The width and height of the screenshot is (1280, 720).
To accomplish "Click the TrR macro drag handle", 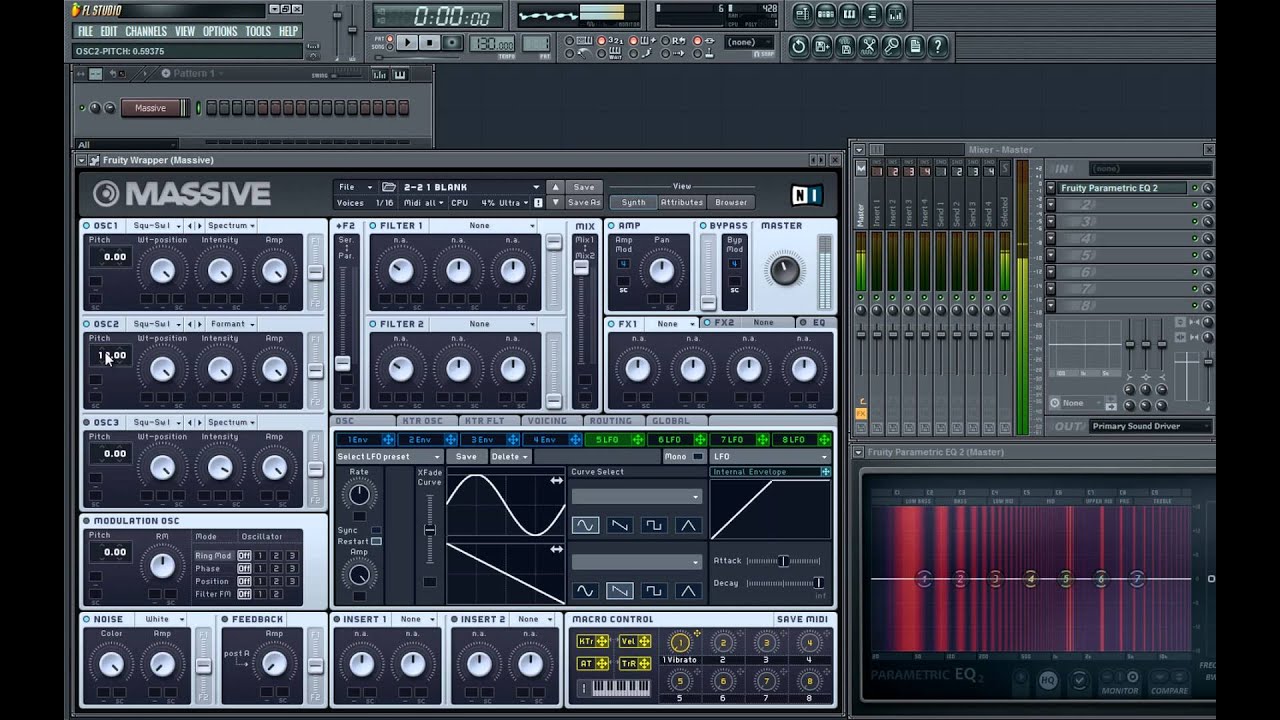I will [644, 664].
